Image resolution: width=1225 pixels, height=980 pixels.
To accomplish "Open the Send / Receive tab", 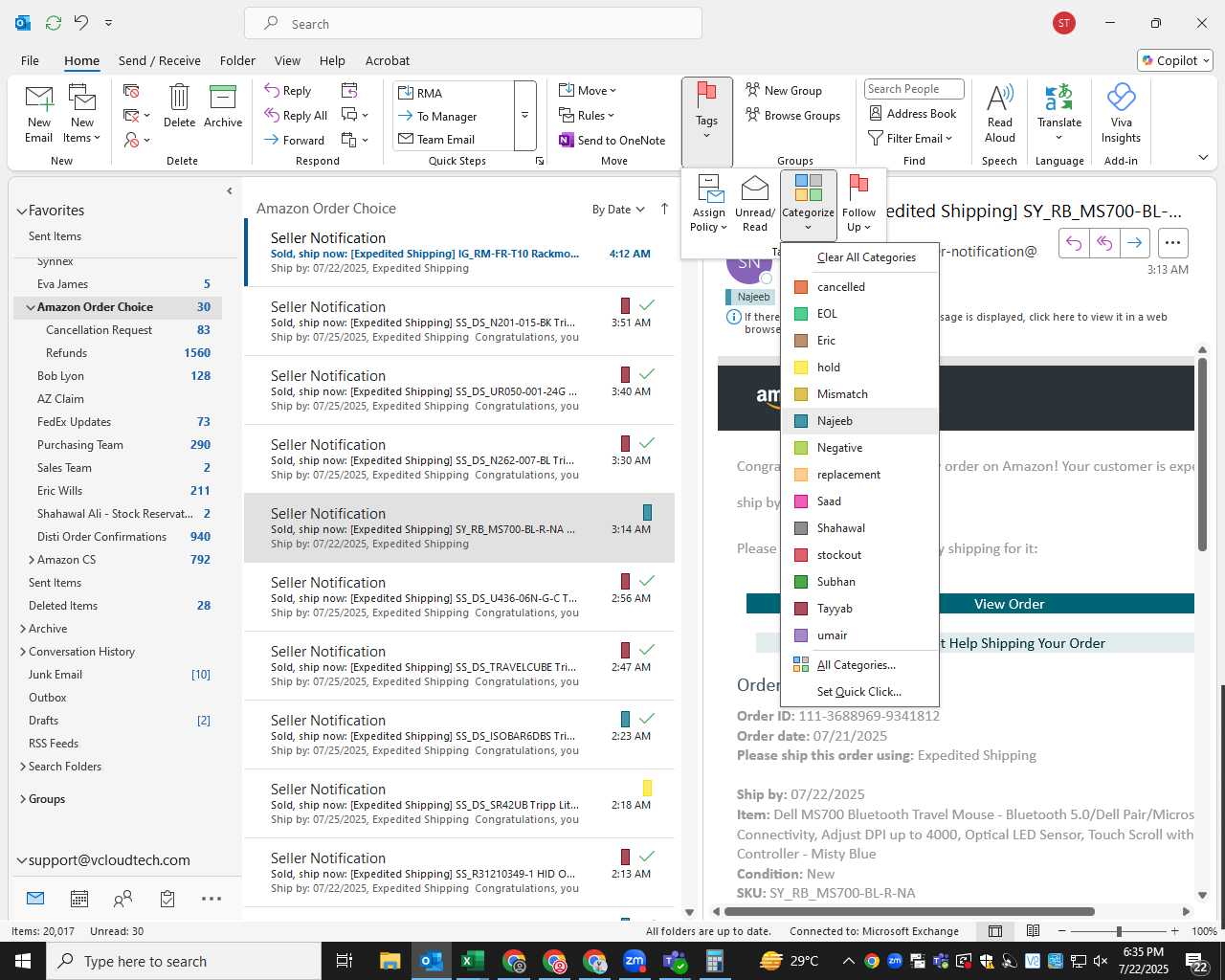I will click(160, 60).
